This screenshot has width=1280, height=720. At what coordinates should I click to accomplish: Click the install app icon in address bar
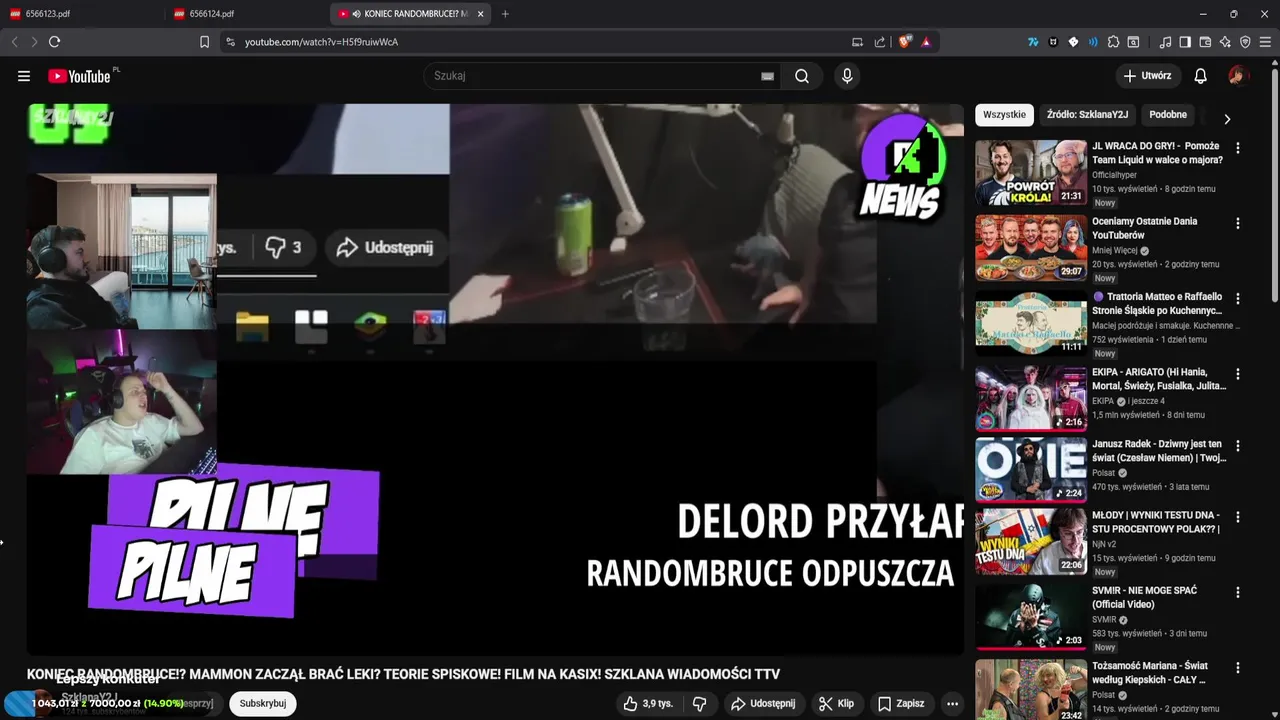857,42
